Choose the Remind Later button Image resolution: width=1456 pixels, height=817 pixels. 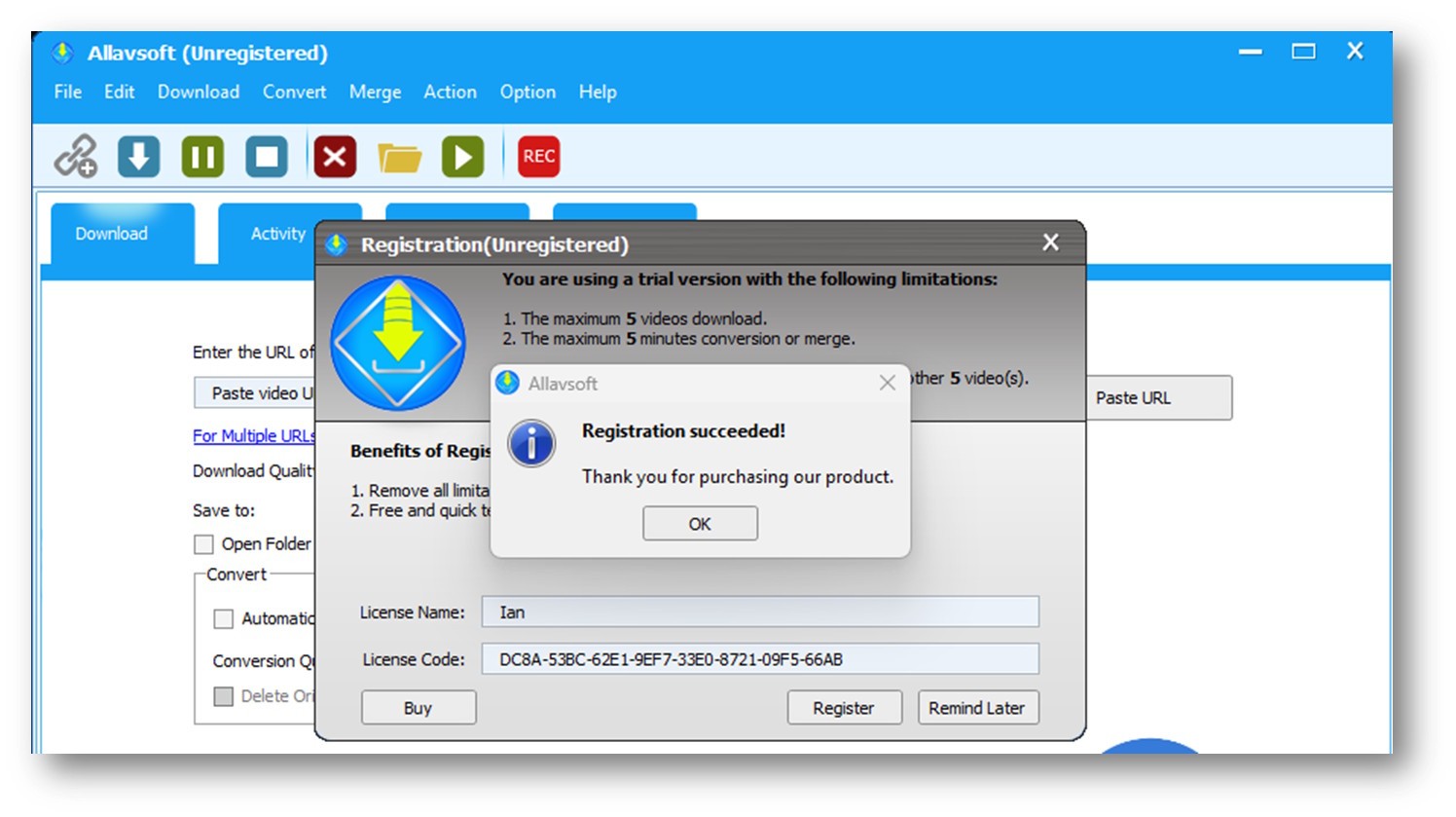[977, 708]
